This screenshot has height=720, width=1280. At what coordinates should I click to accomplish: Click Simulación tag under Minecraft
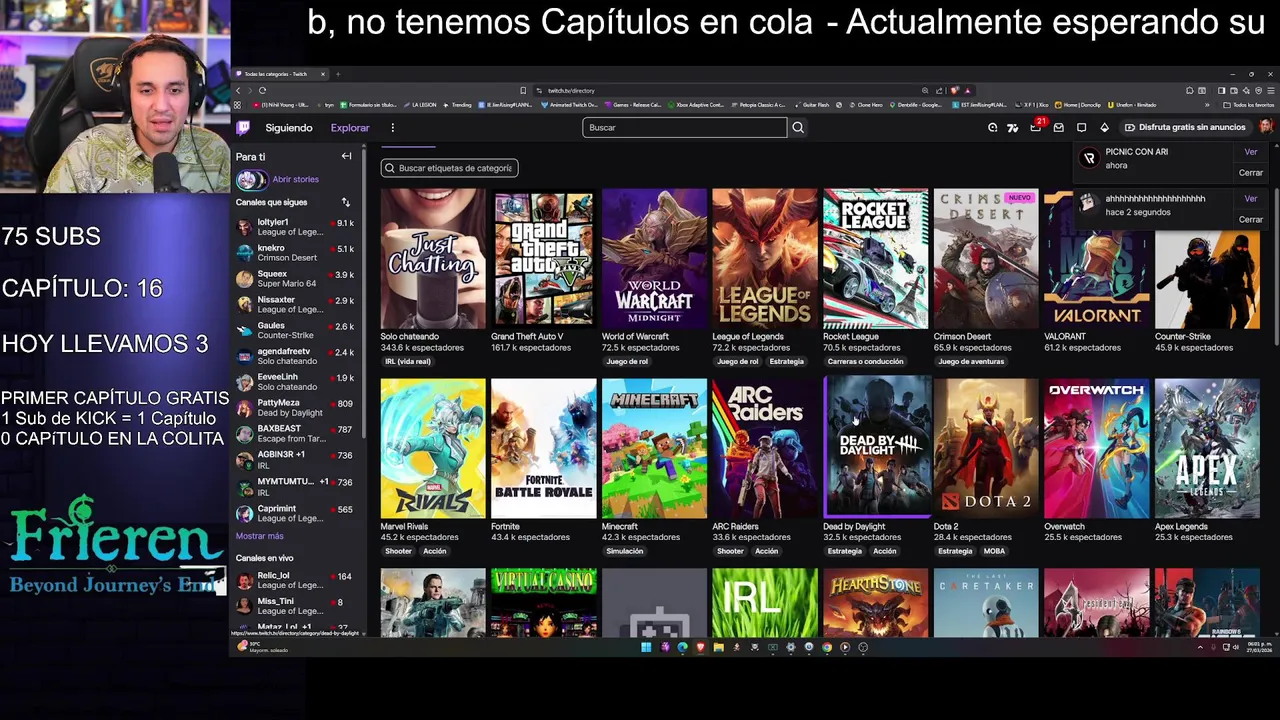point(625,551)
